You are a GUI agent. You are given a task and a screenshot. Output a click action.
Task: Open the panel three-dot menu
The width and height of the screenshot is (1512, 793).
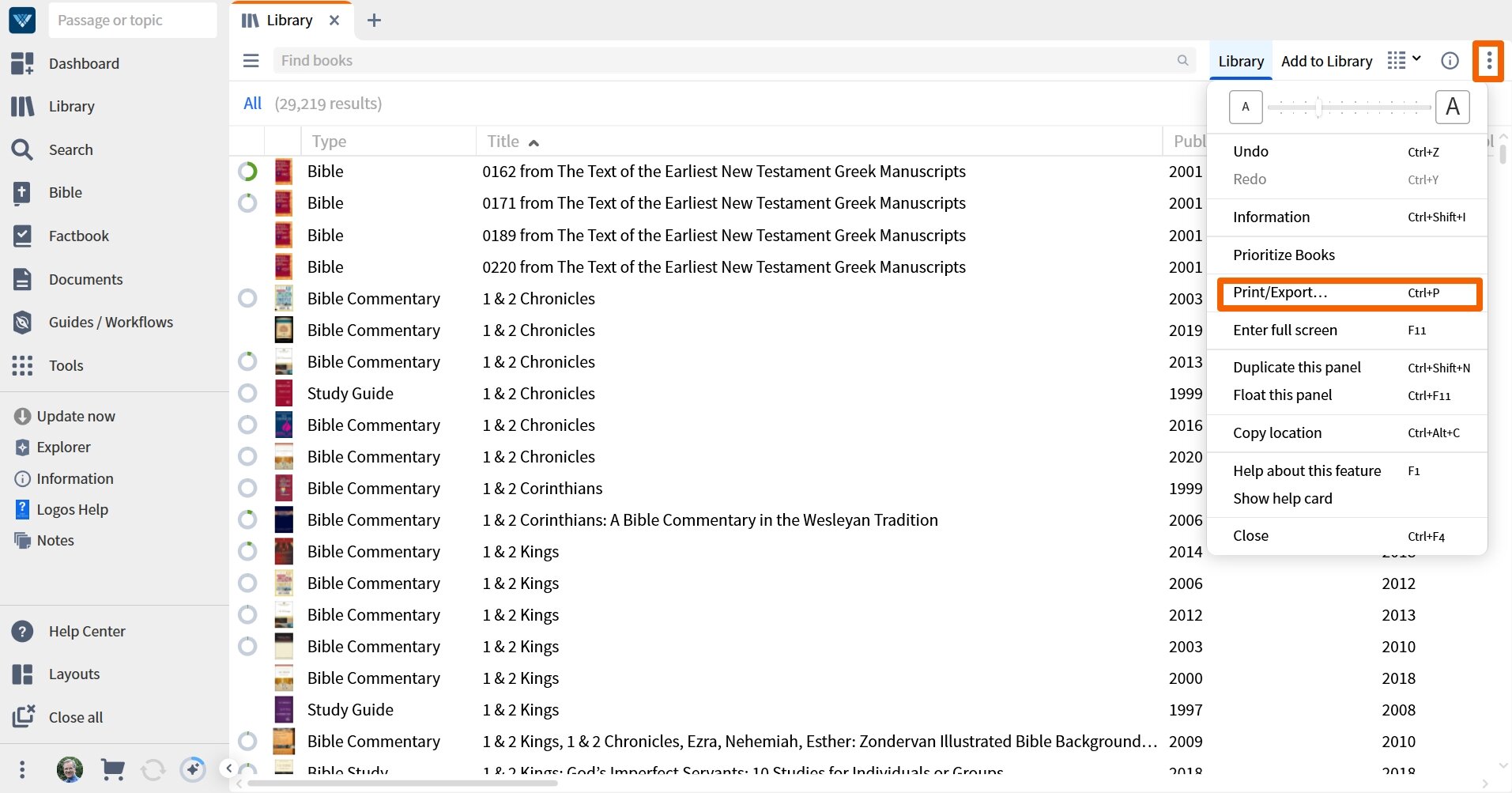[1488, 60]
